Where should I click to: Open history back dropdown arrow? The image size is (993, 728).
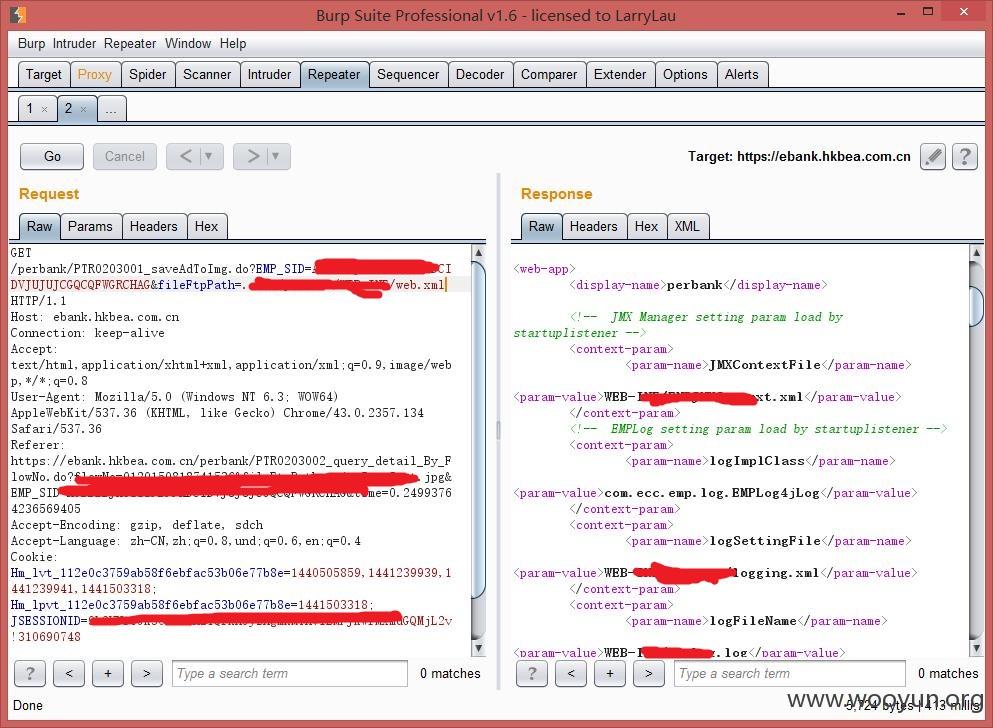pyautogui.click(x=208, y=156)
